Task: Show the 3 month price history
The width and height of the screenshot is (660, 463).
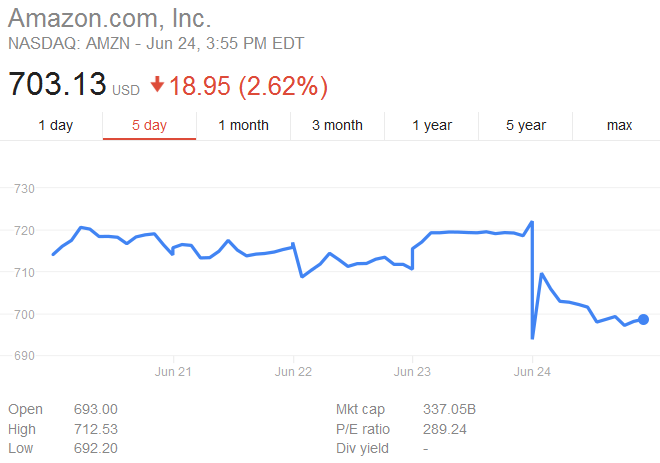Action: (x=337, y=125)
